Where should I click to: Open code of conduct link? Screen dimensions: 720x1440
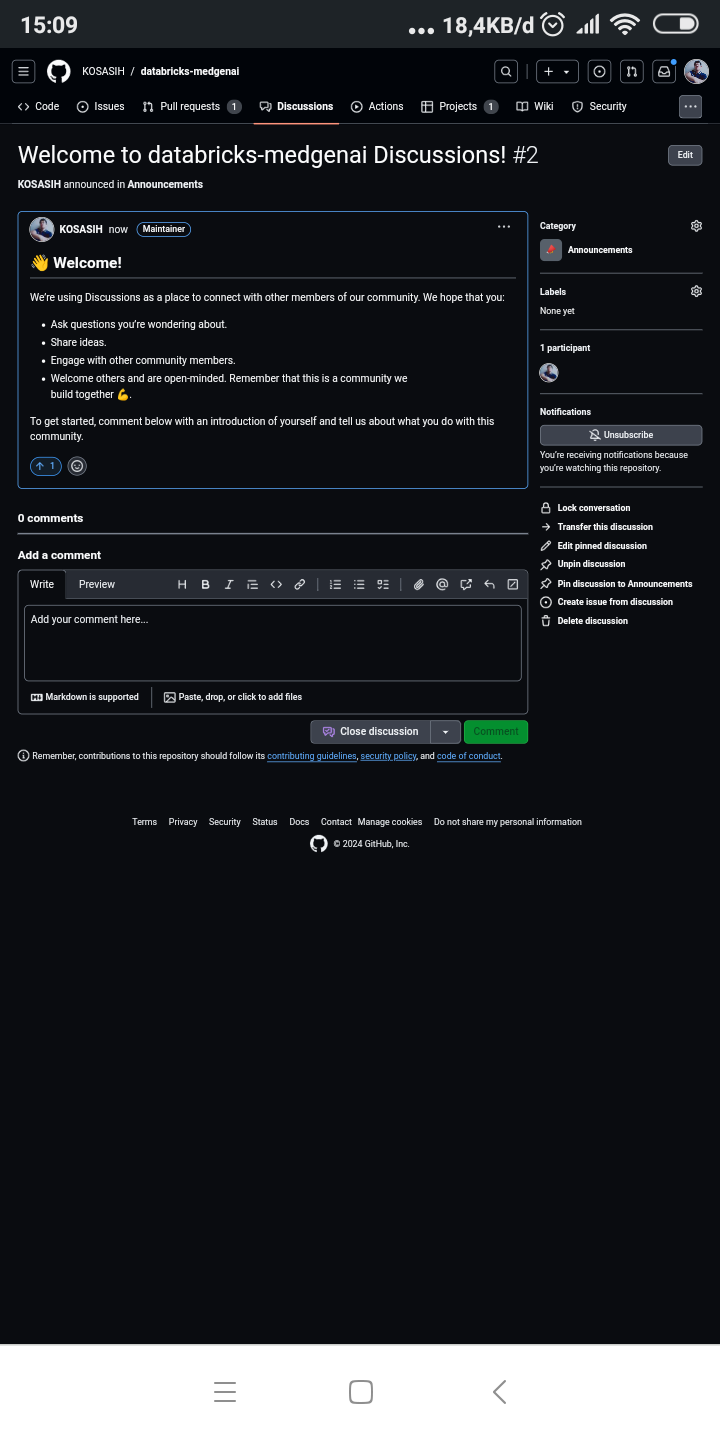469,756
